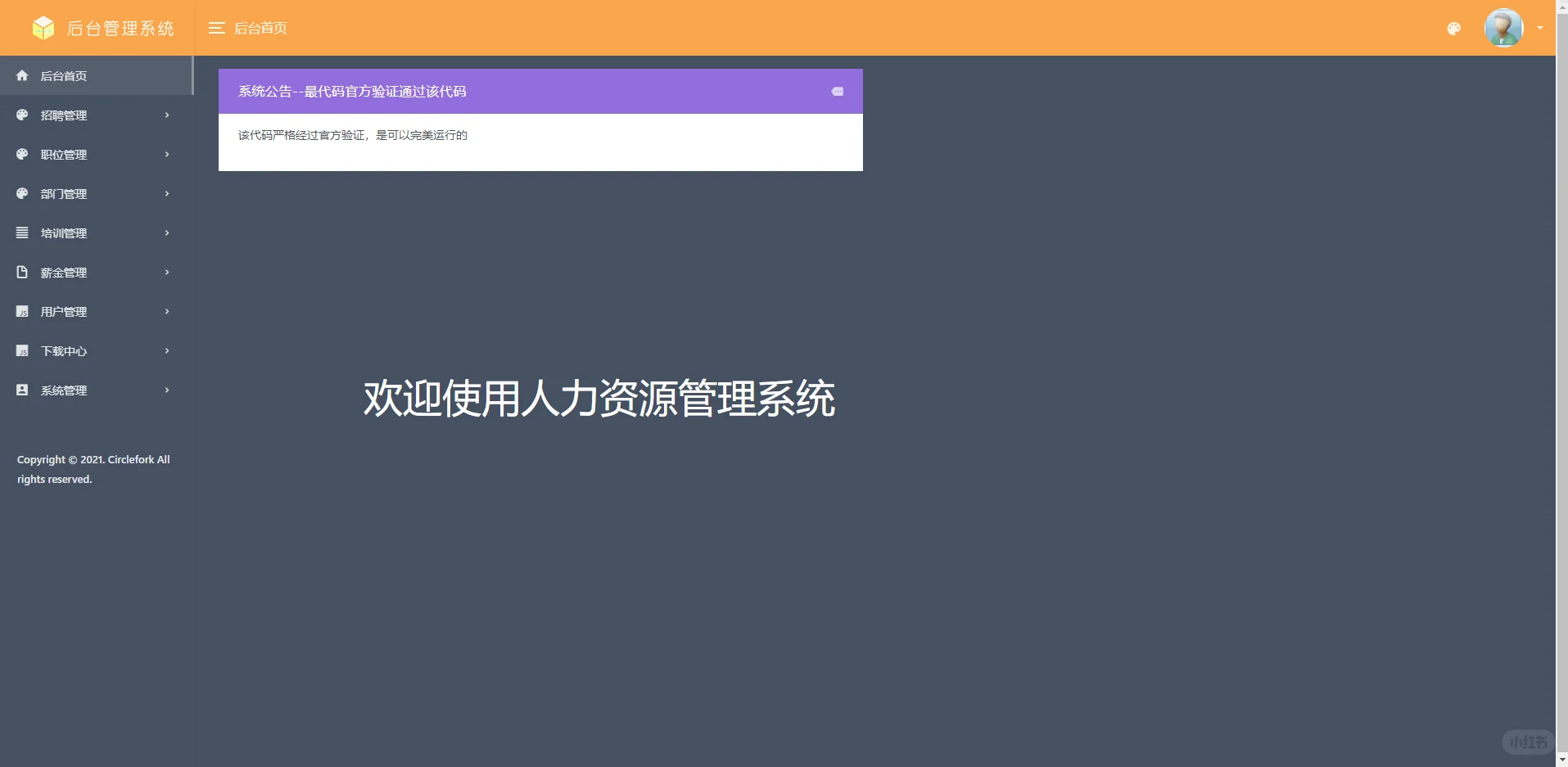The height and width of the screenshot is (767, 1568).
Task: Click the document icon beside 薪金管理
Action: point(21,272)
